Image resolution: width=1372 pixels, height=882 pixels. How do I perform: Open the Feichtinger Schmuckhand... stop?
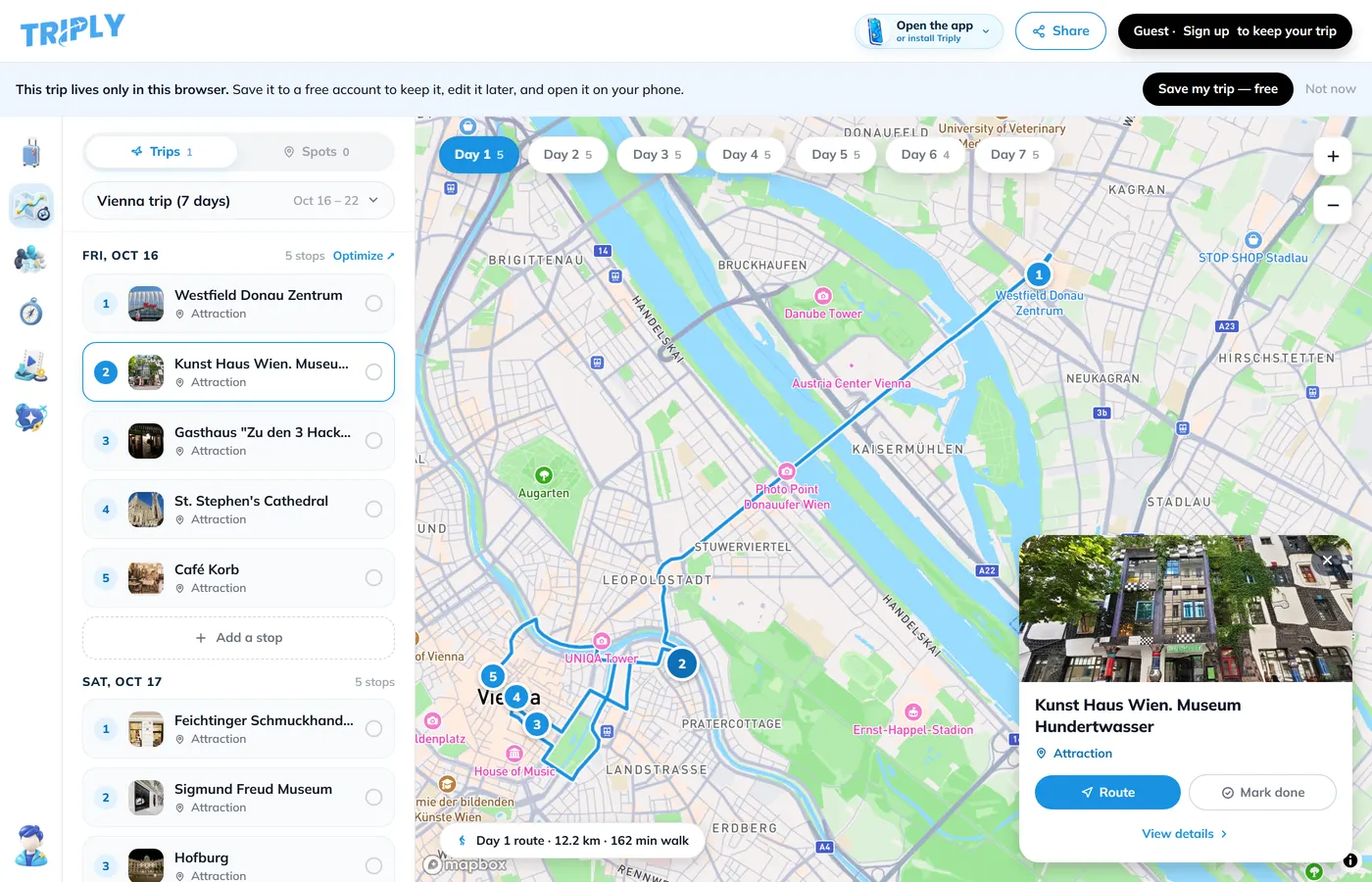238,729
